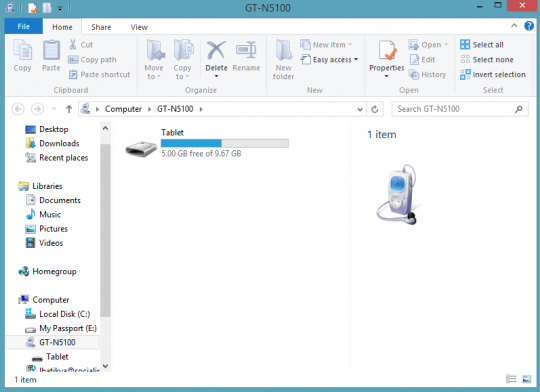
Task: Open Help with the question mark icon
Action: coord(529,25)
